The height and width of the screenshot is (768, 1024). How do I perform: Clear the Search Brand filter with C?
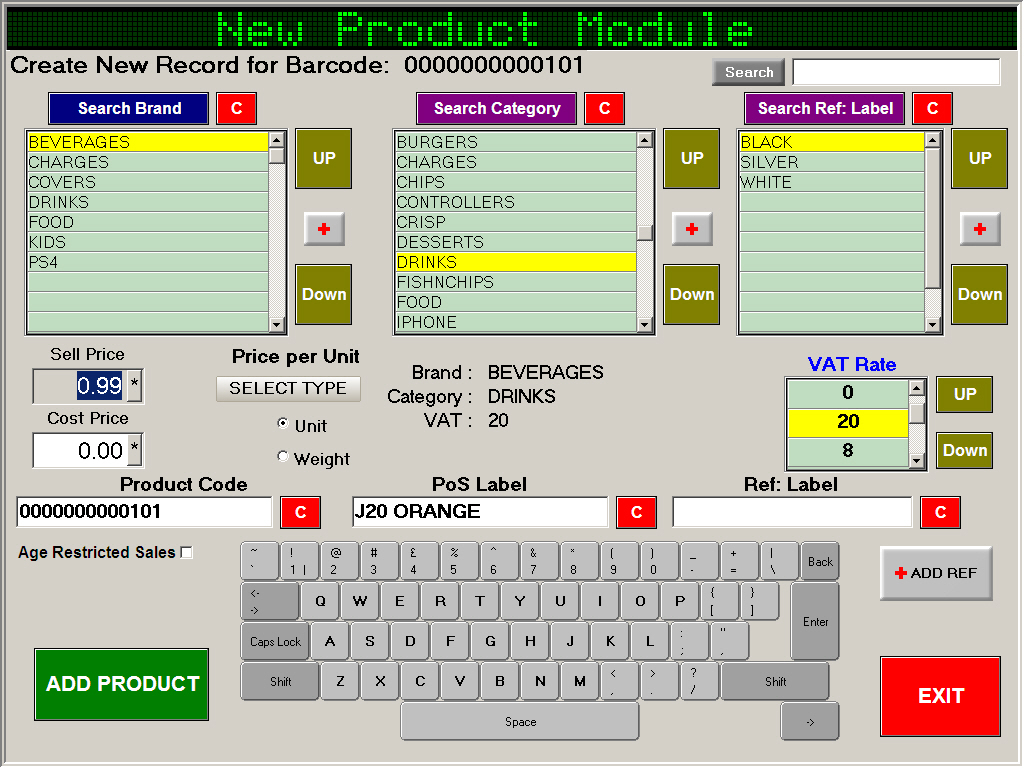[237, 108]
